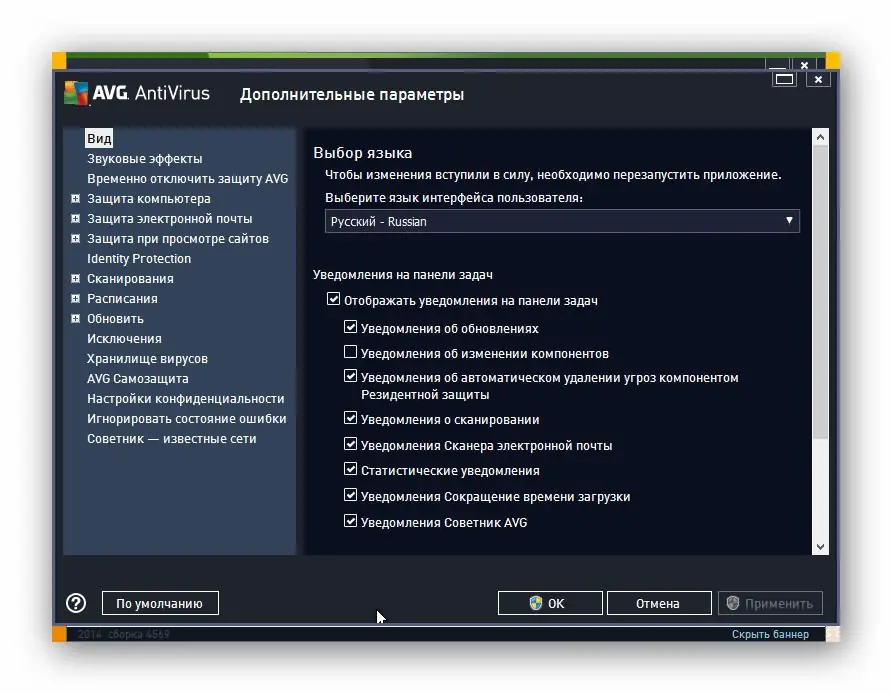This screenshot has width=892, height=694.
Task: Uncheck 'Уведомления об обновлениях'
Action: (x=350, y=327)
